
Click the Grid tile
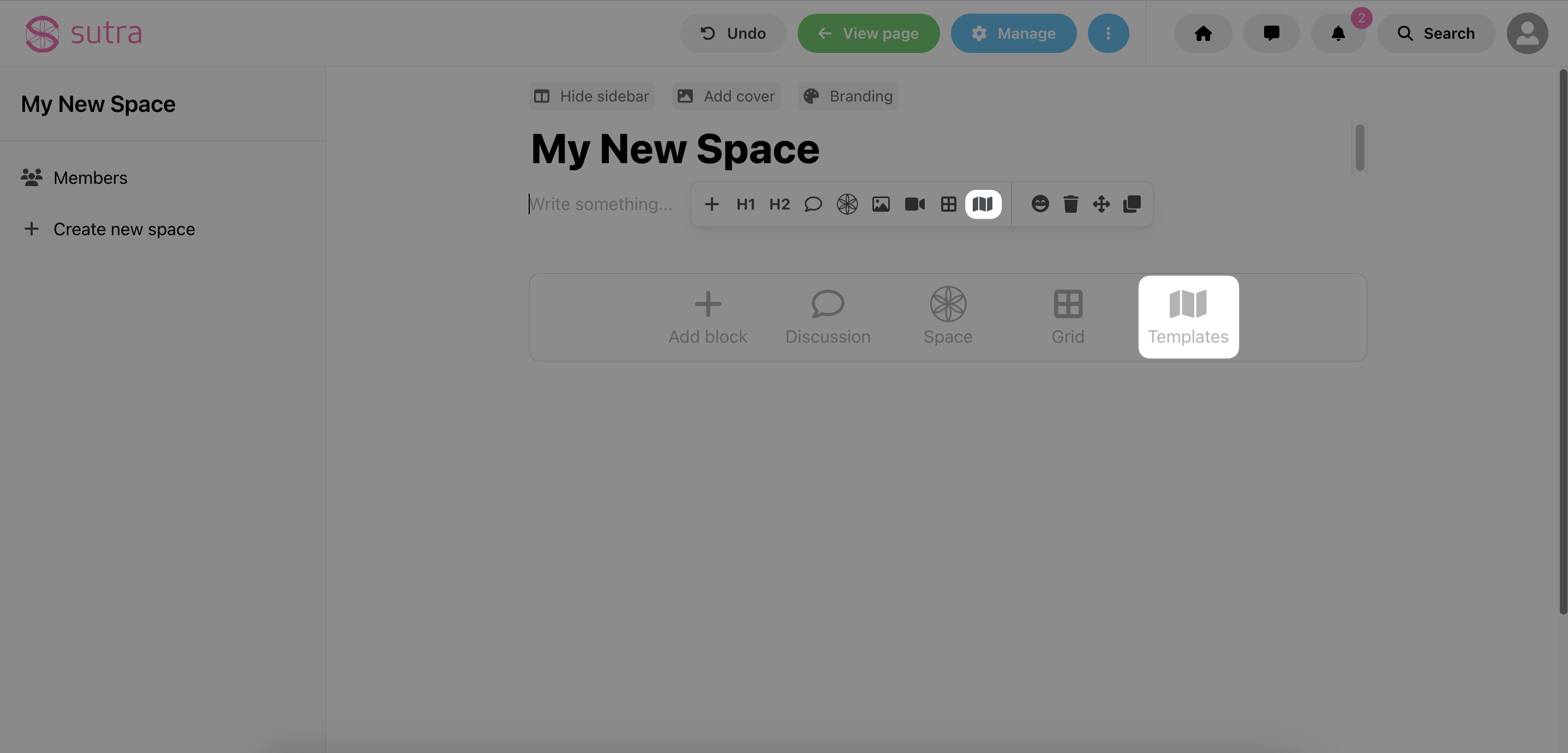click(x=1068, y=317)
